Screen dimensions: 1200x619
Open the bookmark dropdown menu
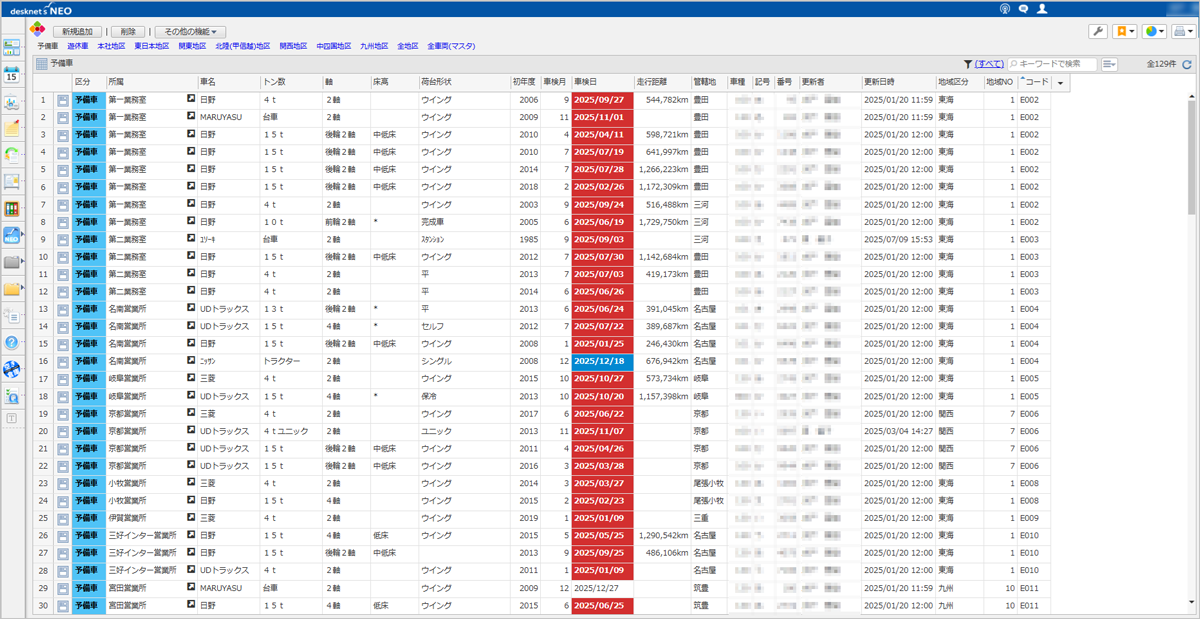tap(1125, 31)
